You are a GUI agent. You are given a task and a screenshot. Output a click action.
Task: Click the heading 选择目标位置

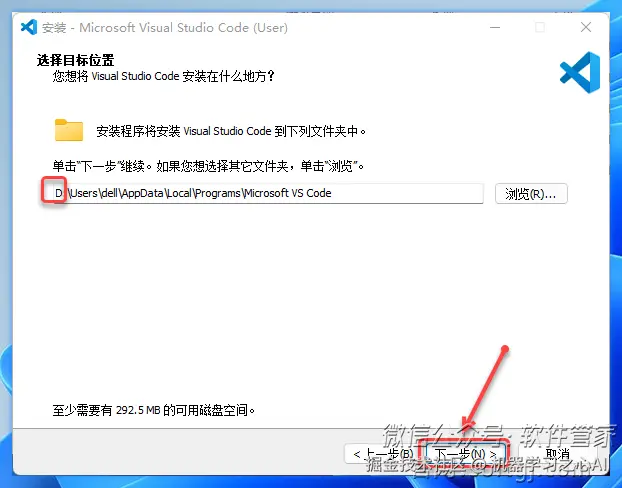coord(75,60)
